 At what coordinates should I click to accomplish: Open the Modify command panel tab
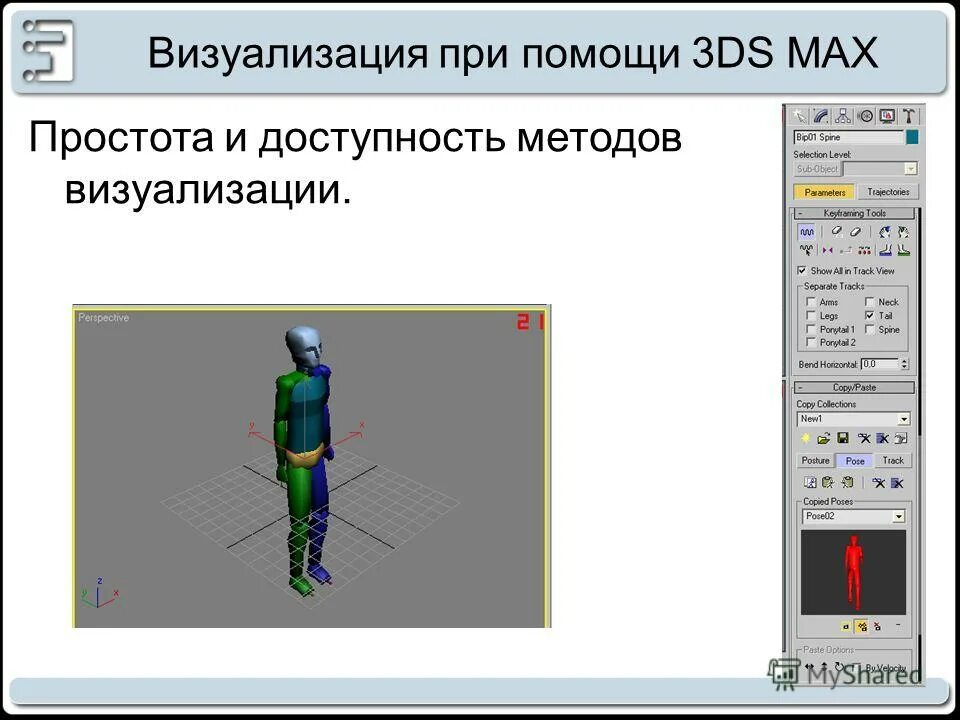pyautogui.click(x=821, y=116)
